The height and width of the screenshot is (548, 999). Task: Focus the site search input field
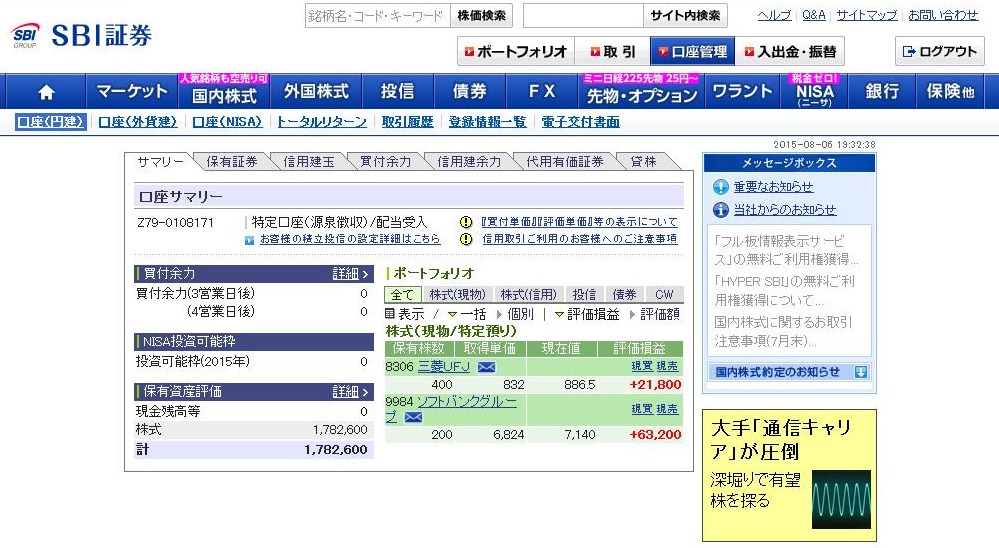click(583, 15)
